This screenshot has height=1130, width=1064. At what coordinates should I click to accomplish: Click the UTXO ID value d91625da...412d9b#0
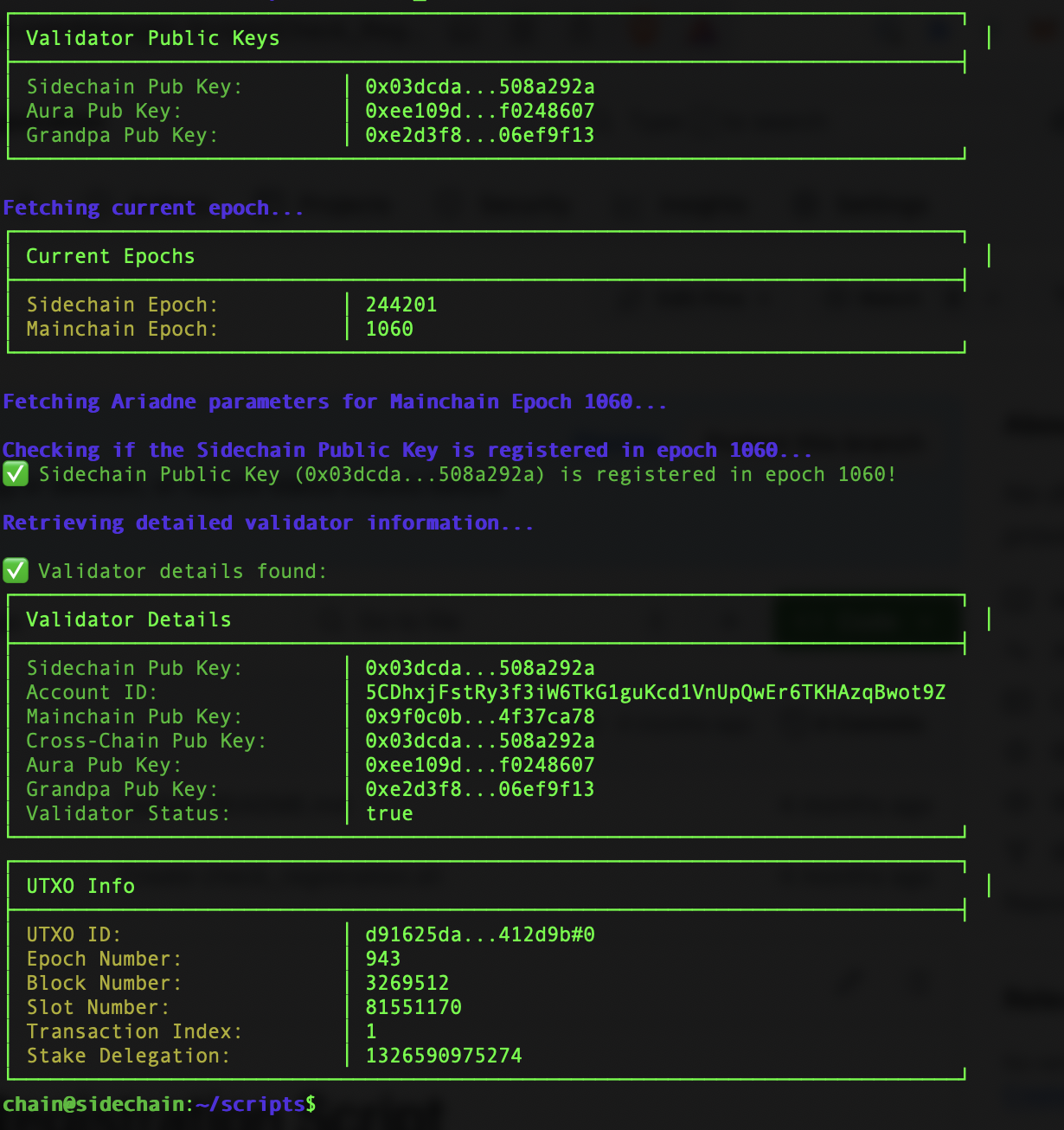(479, 934)
